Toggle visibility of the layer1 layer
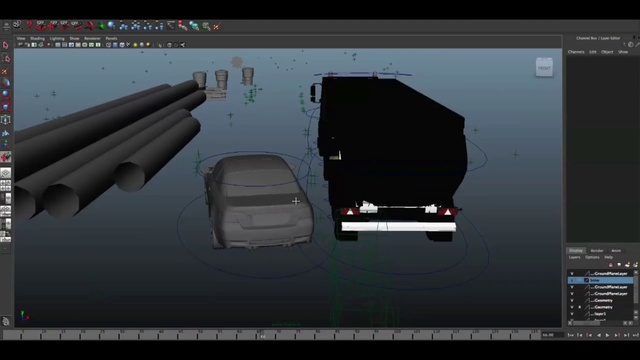Viewport: 640px width, 360px height. pos(571,314)
